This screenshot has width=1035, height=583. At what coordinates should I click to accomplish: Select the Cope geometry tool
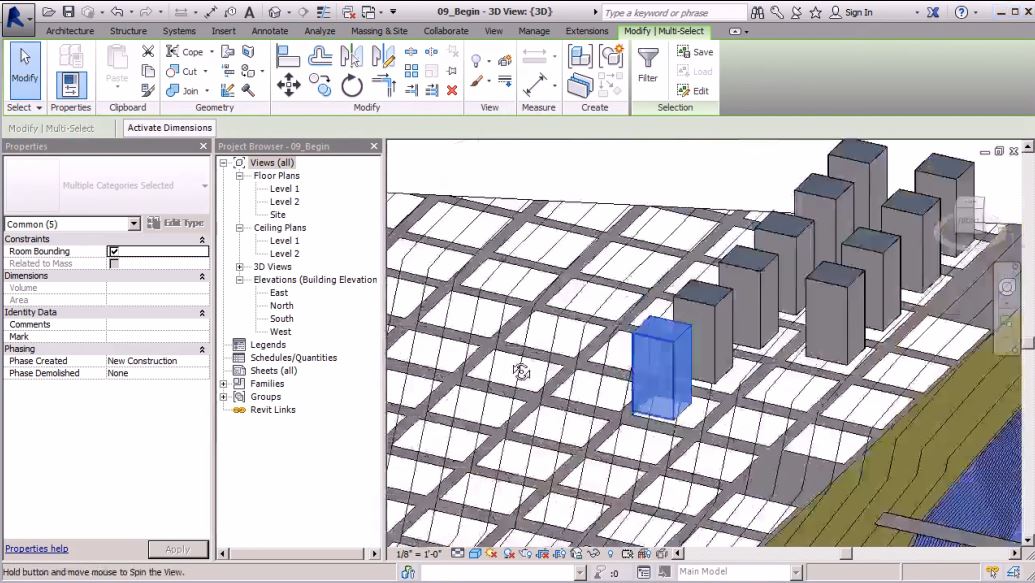[x=185, y=51]
